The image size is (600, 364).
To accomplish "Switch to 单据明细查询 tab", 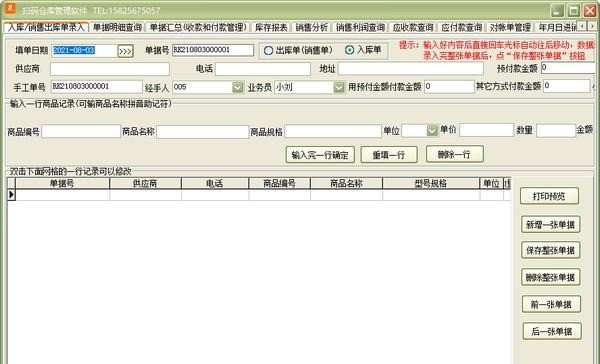I will (x=117, y=28).
